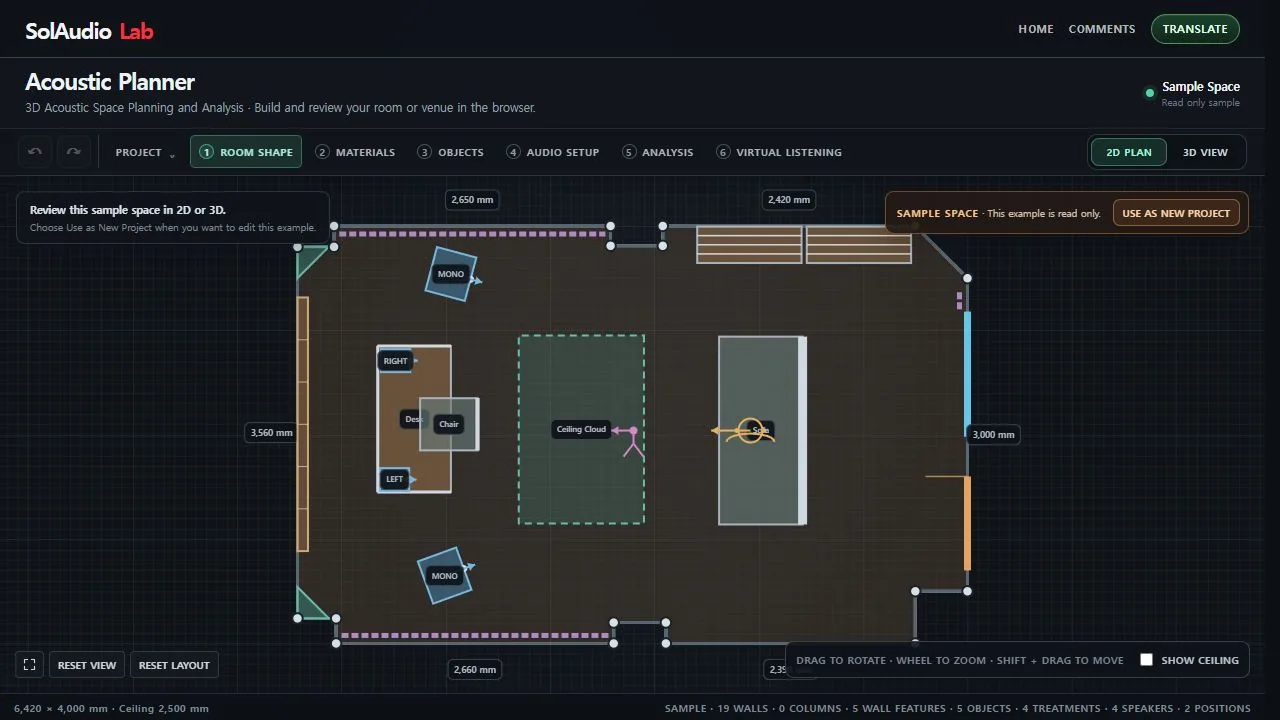Image resolution: width=1280 pixels, height=720 pixels.
Task: Click the redo arrow icon
Action: point(74,152)
